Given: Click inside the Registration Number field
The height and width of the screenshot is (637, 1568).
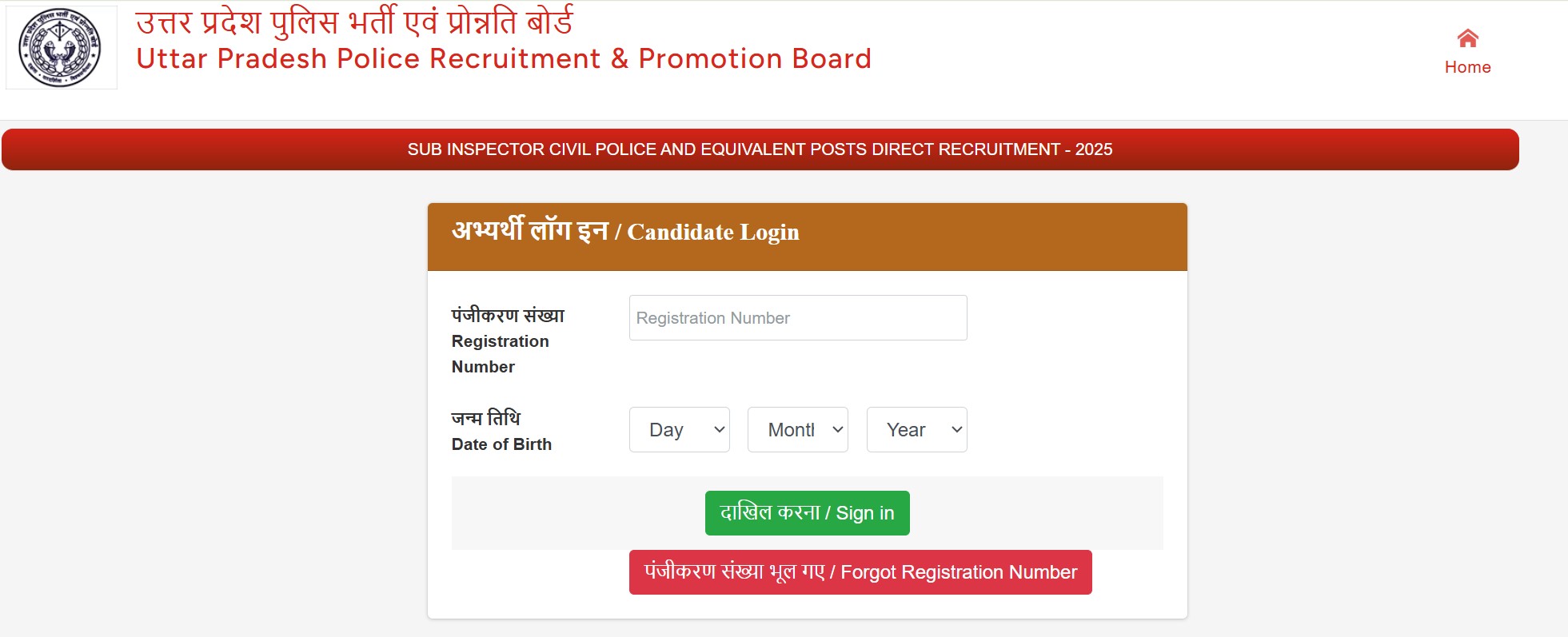Looking at the screenshot, I should point(797,317).
